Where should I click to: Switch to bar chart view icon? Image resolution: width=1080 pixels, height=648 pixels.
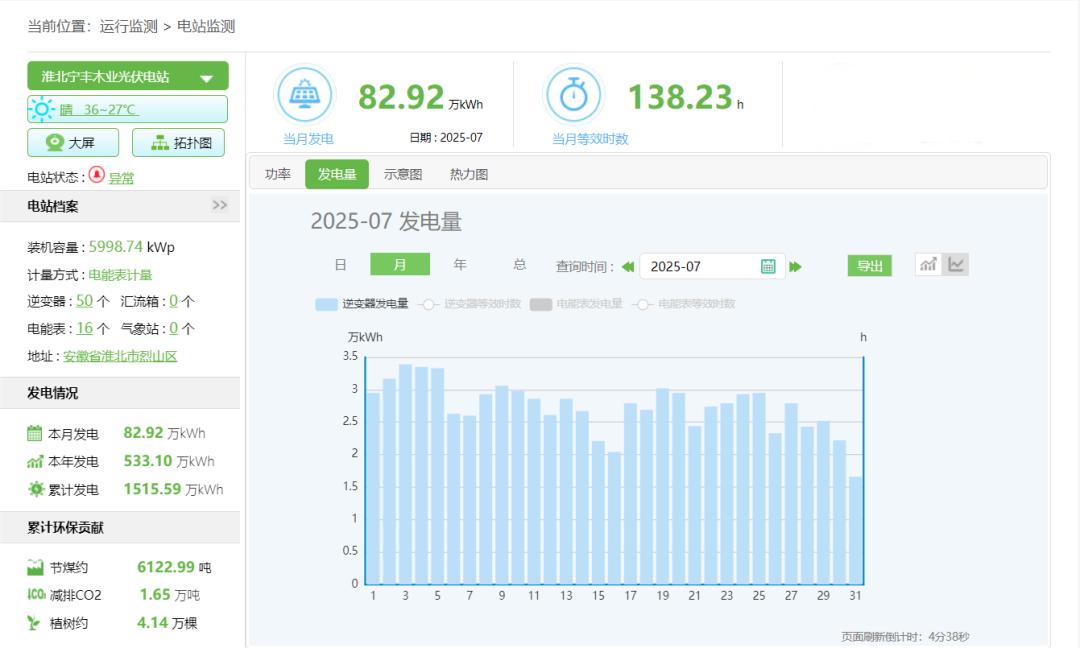(x=929, y=265)
